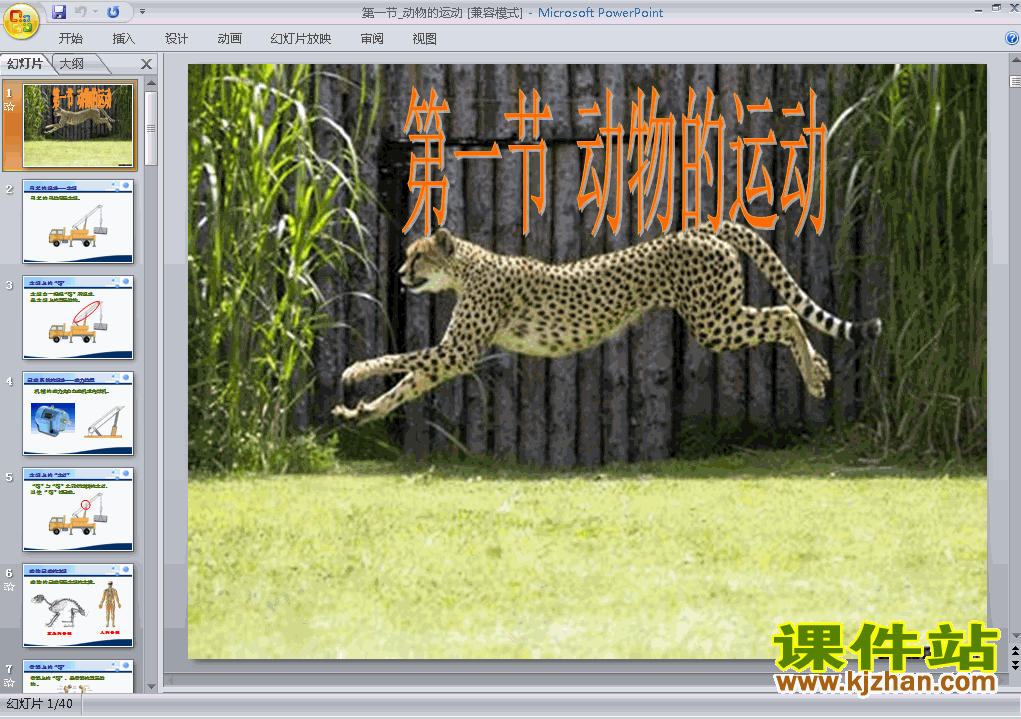Click thumbnail pane scroll up arrow
The image size is (1021, 719).
coord(151,83)
